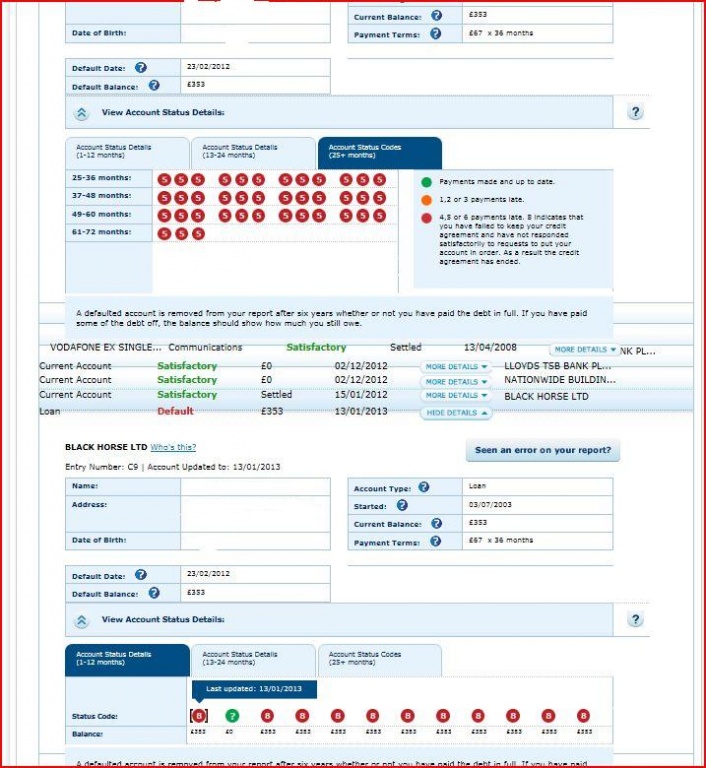Image resolution: width=706 pixels, height=768 pixels.
Task: Expand More Details for the Lloyds TSB account
Action: (x=457, y=367)
